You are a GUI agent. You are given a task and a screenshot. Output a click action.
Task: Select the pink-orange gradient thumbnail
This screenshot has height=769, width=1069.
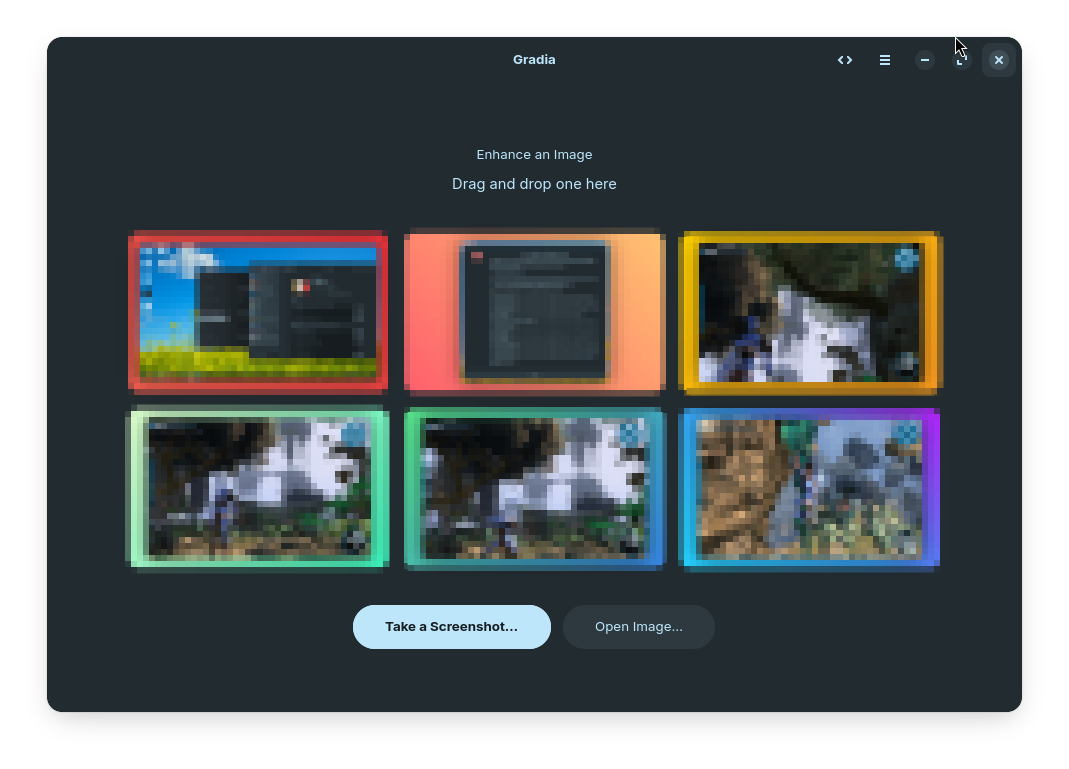coord(534,311)
